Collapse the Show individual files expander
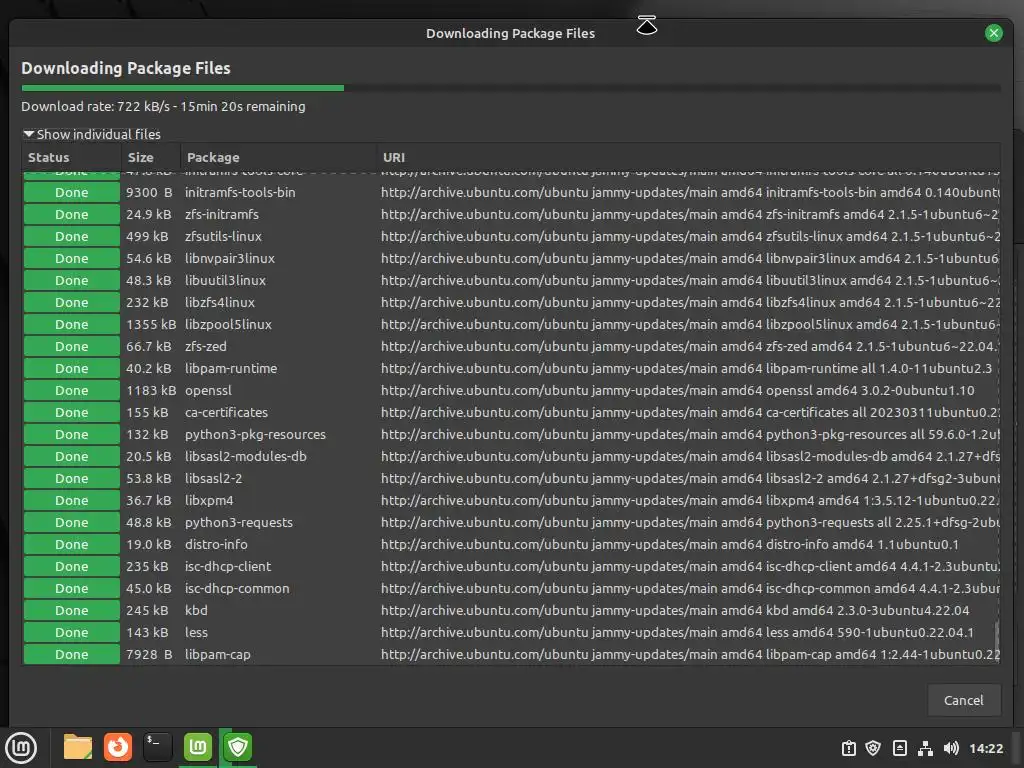 [92, 134]
